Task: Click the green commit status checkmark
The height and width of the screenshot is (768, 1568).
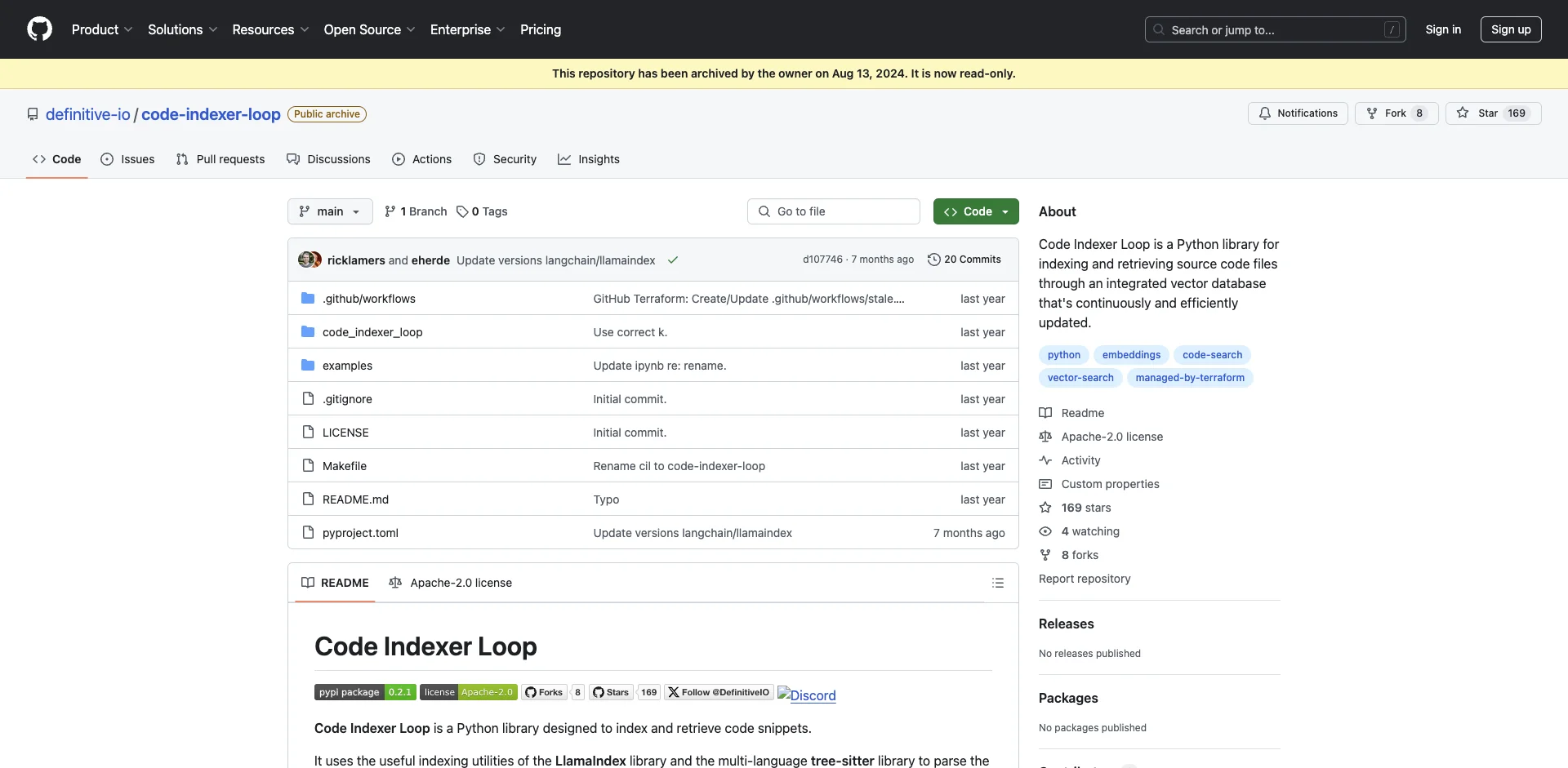Action: point(673,260)
